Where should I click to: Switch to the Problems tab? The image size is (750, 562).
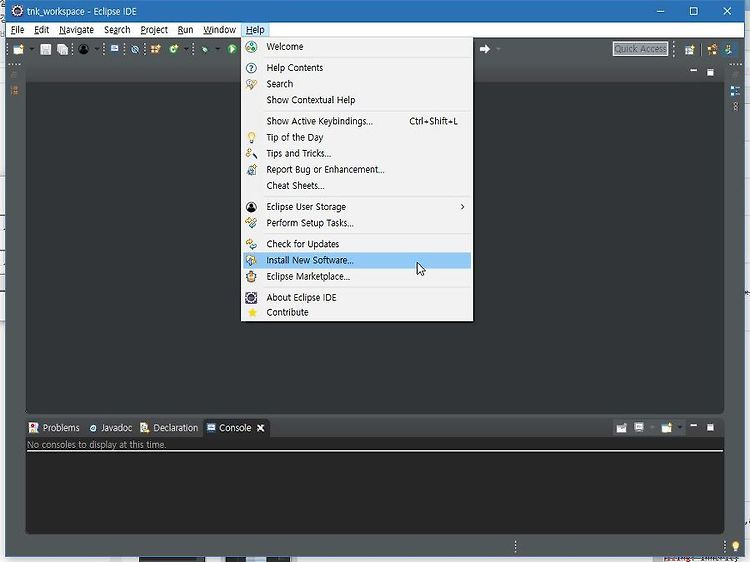coord(54,428)
